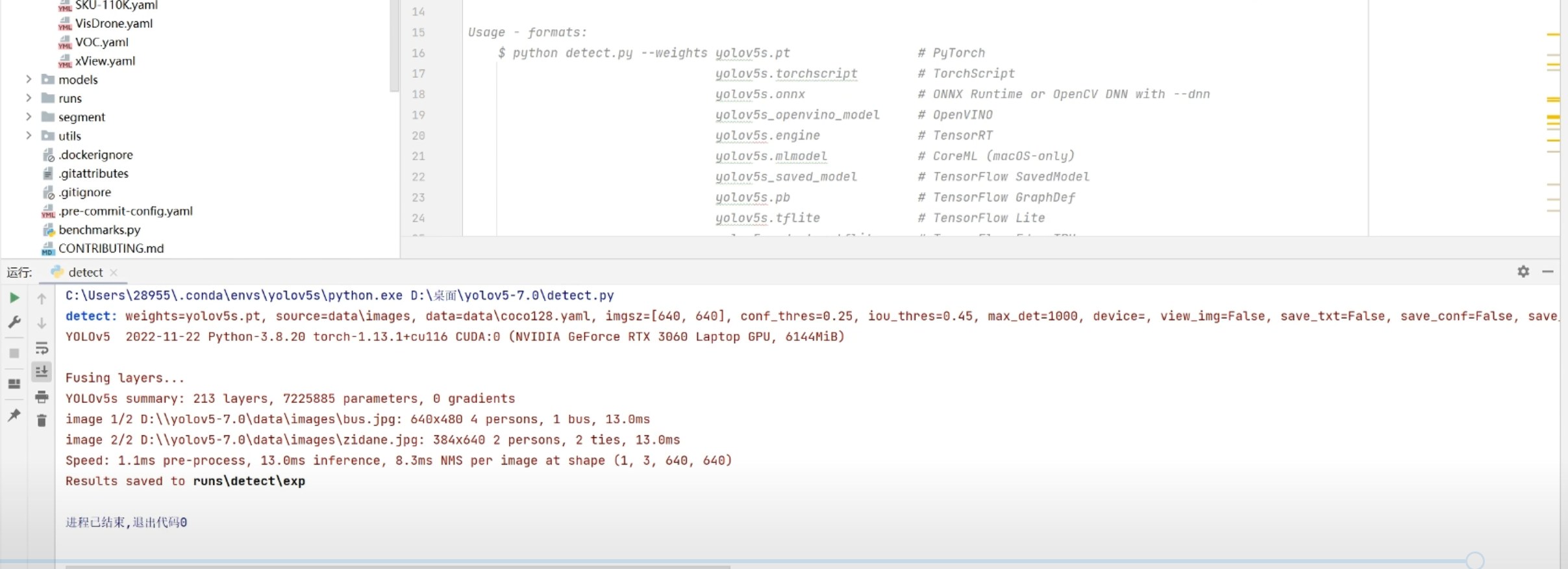Click the 进程已结束 exit code message
The image size is (1568, 569).
(126, 523)
